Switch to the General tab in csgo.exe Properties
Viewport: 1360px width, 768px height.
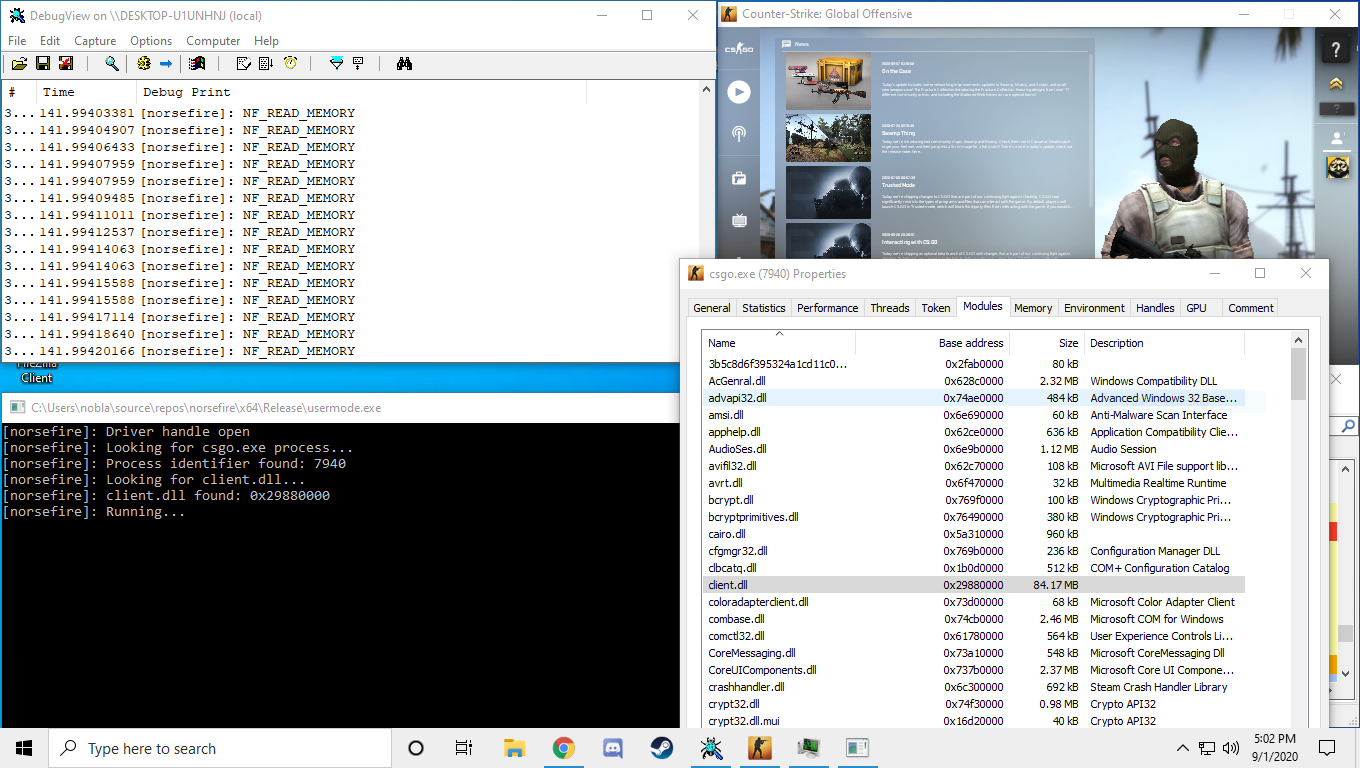tap(712, 308)
